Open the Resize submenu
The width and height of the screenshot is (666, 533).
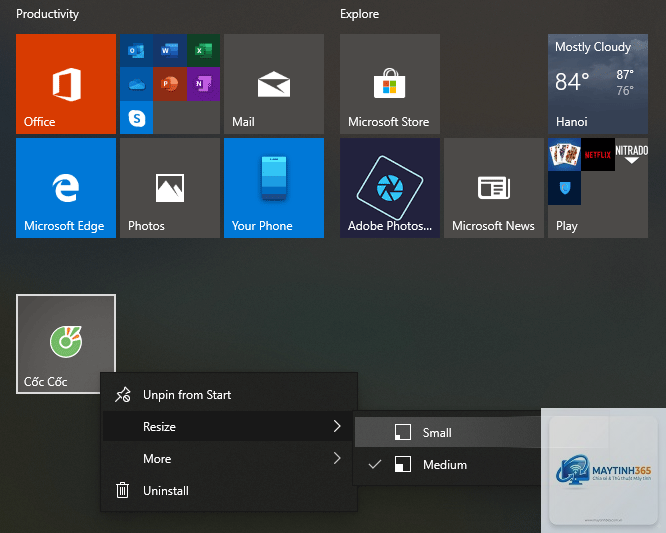(229, 426)
